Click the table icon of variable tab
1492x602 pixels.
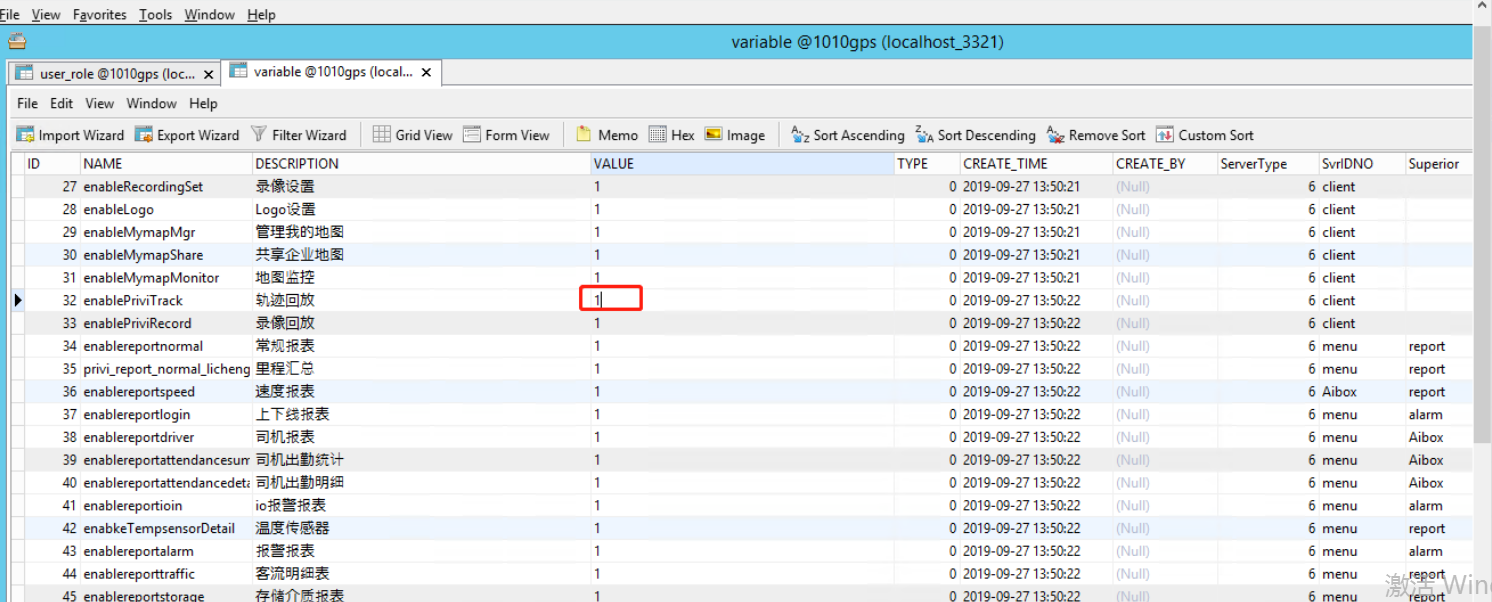tap(238, 71)
